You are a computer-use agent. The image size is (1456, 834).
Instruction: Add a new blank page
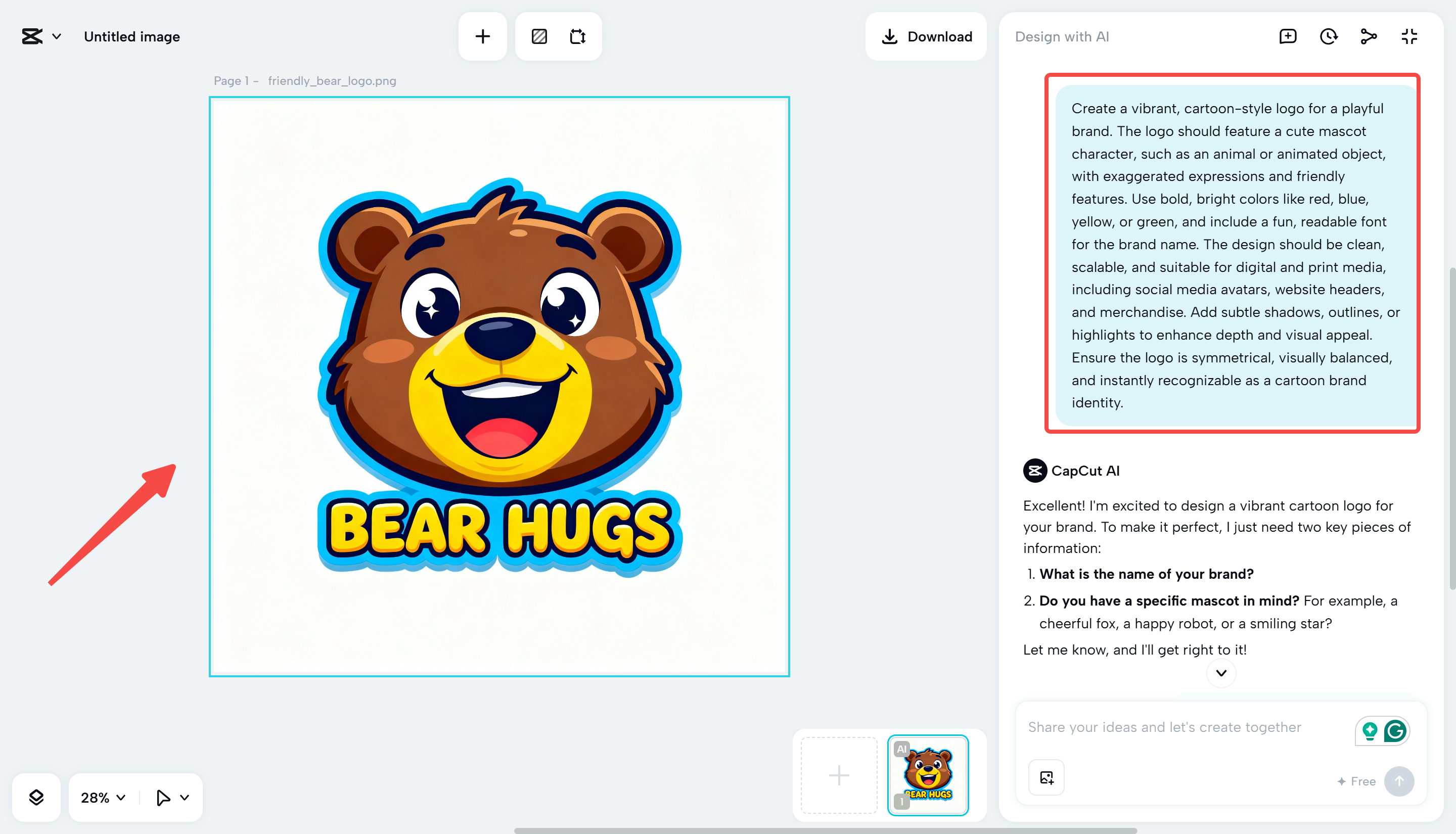(x=839, y=775)
